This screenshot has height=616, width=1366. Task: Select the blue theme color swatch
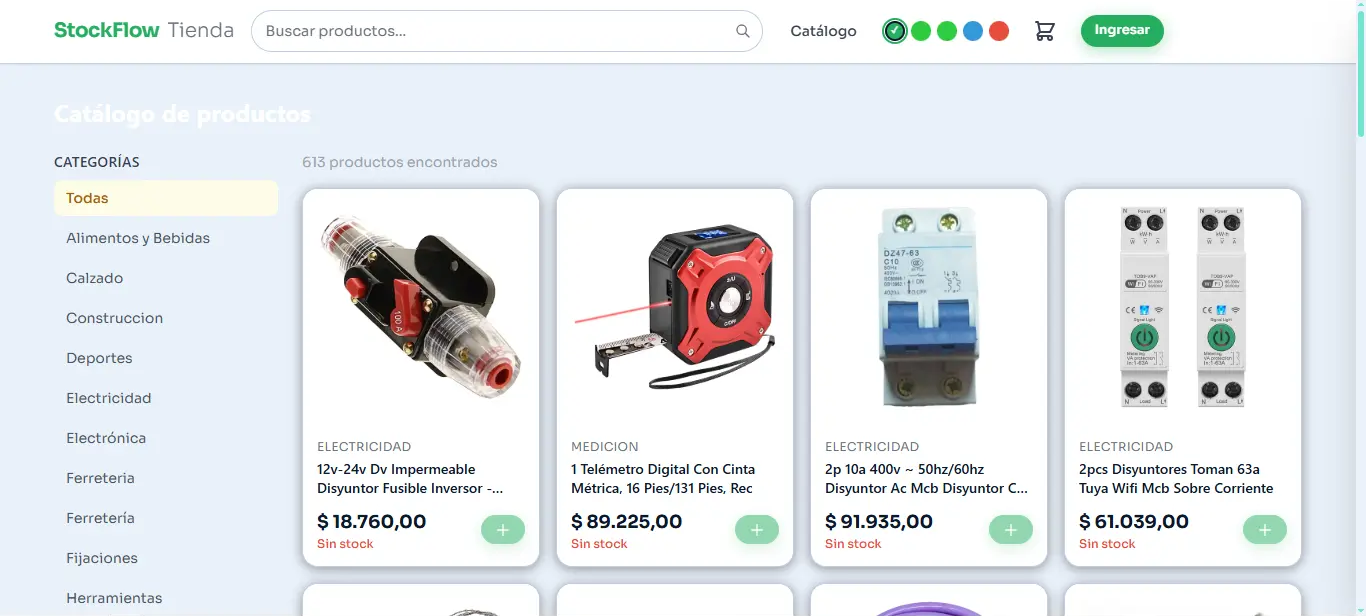(x=973, y=31)
